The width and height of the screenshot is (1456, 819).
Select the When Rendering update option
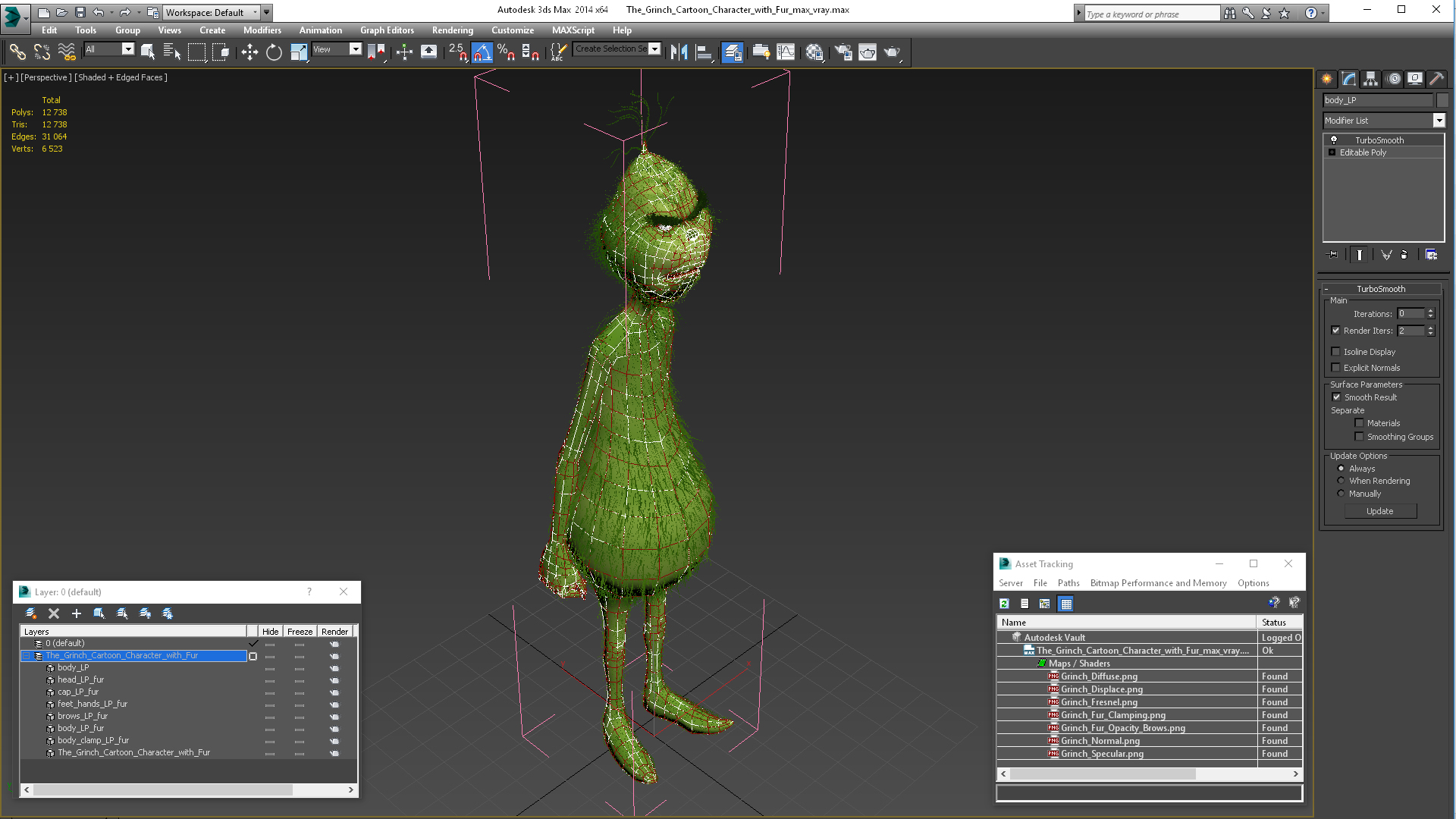click(x=1341, y=481)
